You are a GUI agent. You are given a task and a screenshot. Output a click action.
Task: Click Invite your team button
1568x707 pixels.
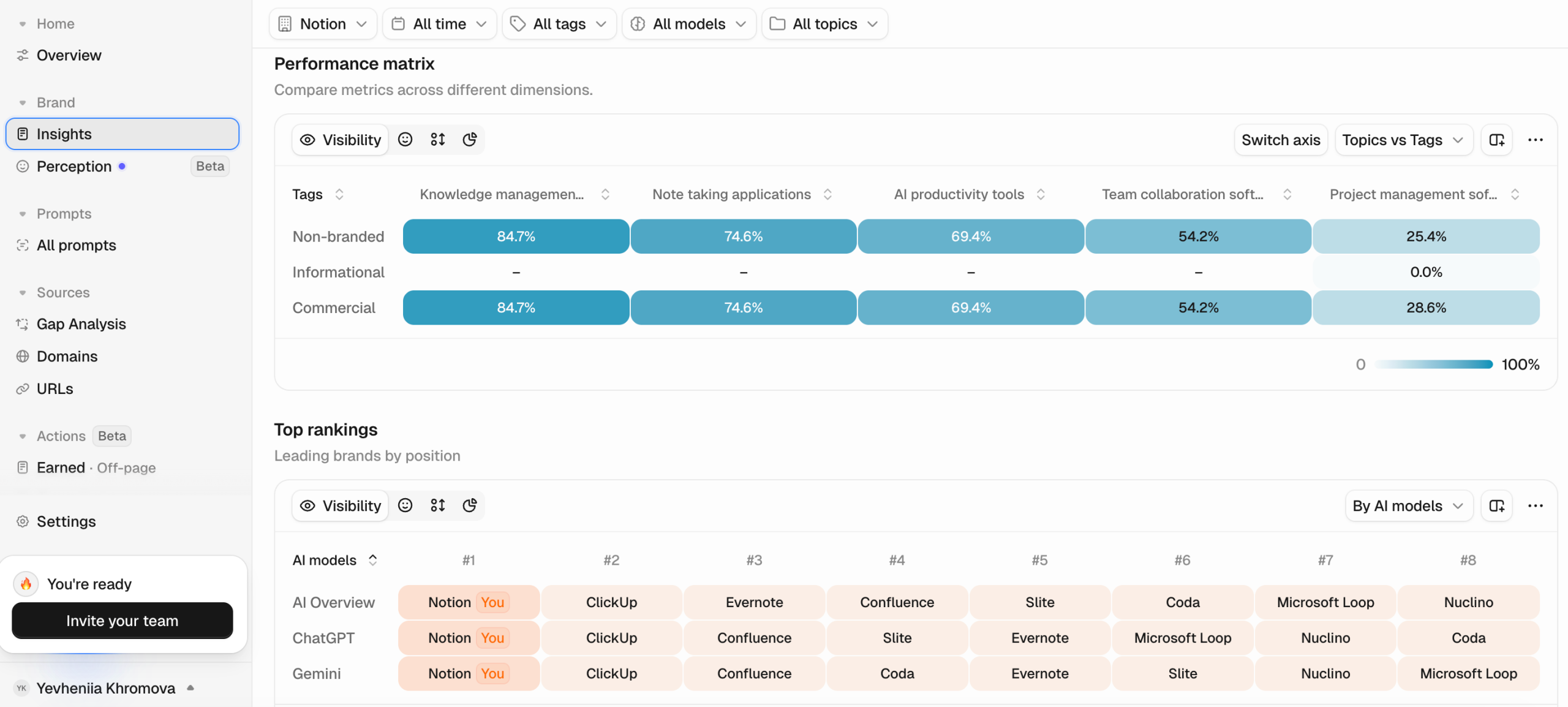coord(123,621)
